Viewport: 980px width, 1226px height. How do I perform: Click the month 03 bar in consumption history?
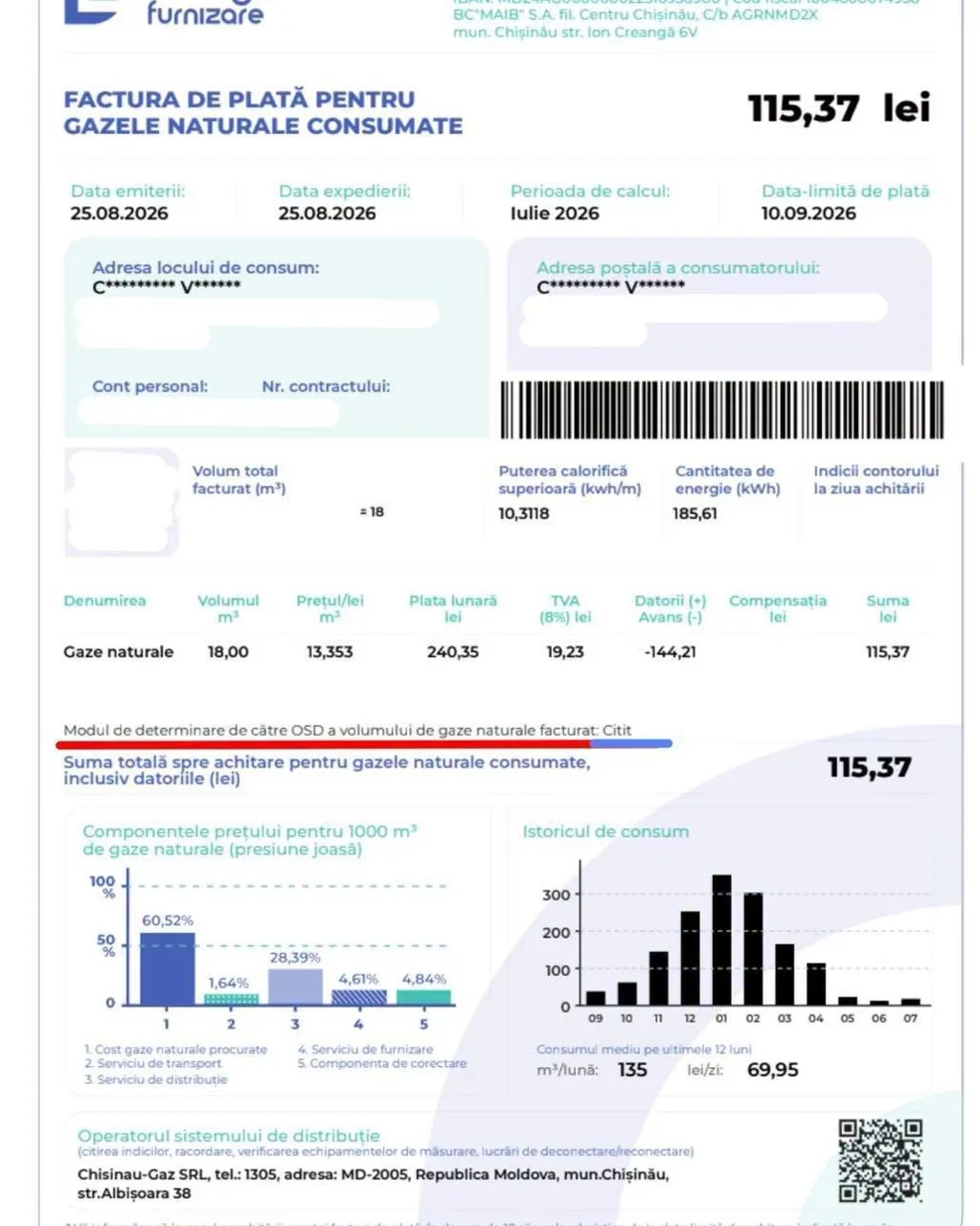coord(785,974)
